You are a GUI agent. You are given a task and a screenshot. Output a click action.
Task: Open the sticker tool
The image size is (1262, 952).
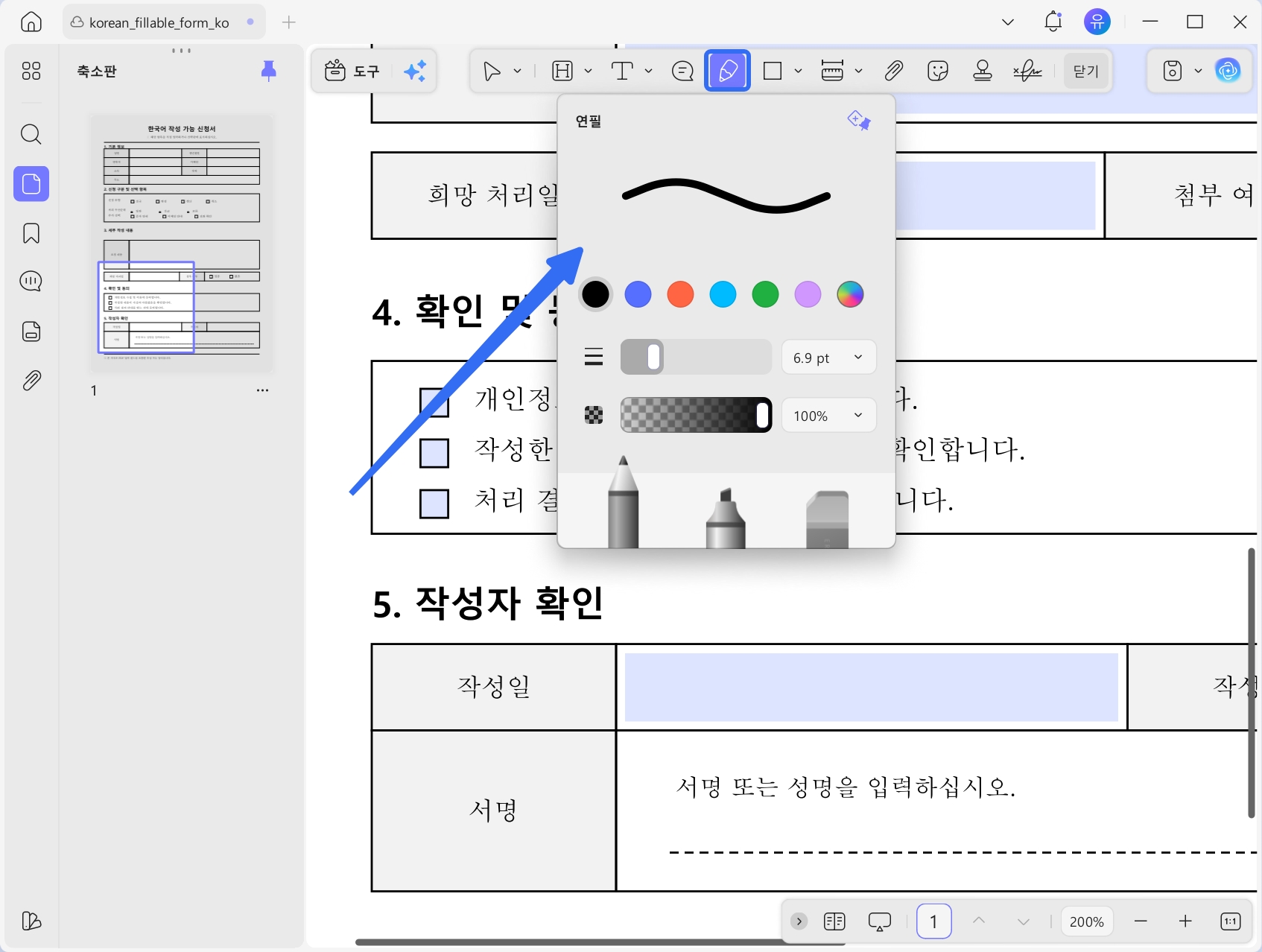[x=938, y=71]
